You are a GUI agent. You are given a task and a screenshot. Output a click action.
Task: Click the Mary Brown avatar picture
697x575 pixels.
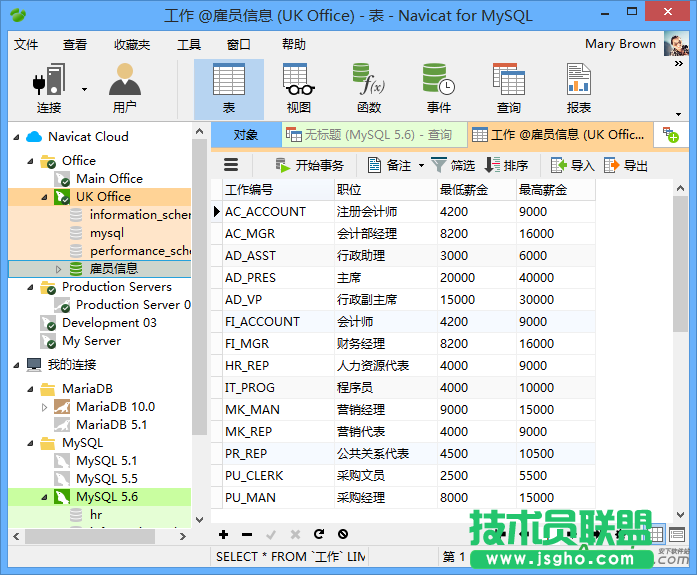tap(676, 44)
